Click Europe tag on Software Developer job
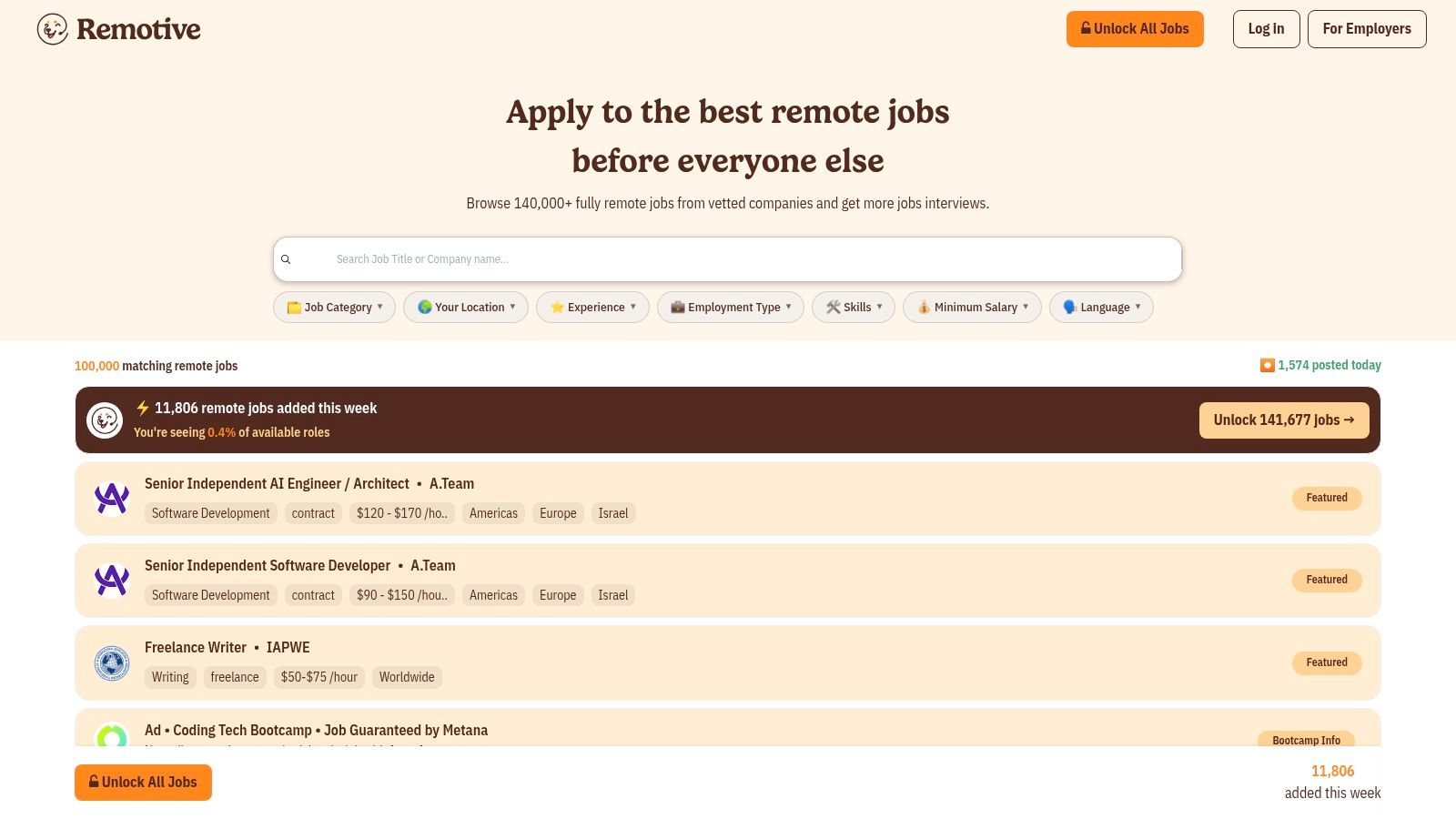This screenshot has height=819, width=1456. pos(558,595)
